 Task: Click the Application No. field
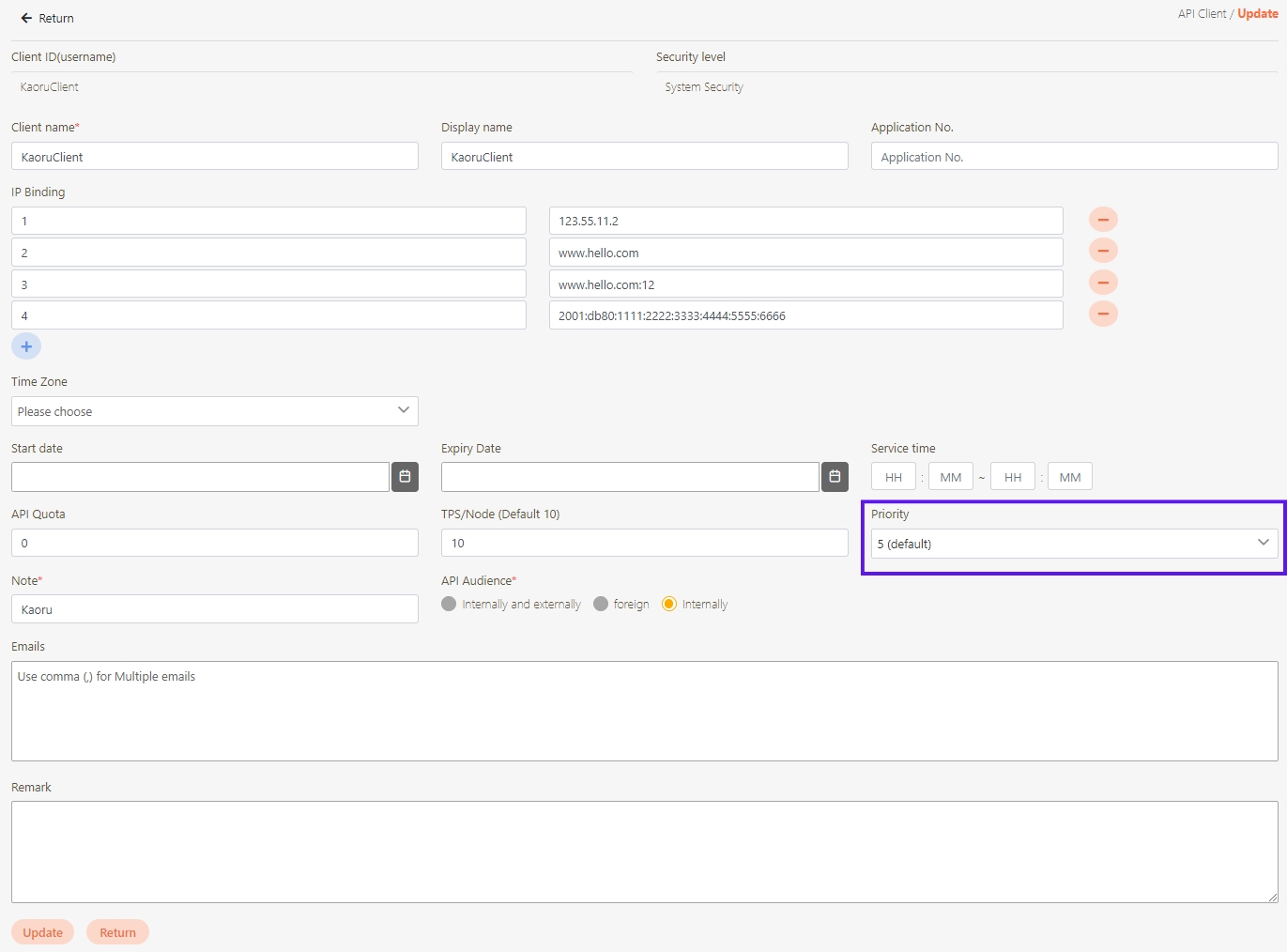pyautogui.click(x=1074, y=157)
